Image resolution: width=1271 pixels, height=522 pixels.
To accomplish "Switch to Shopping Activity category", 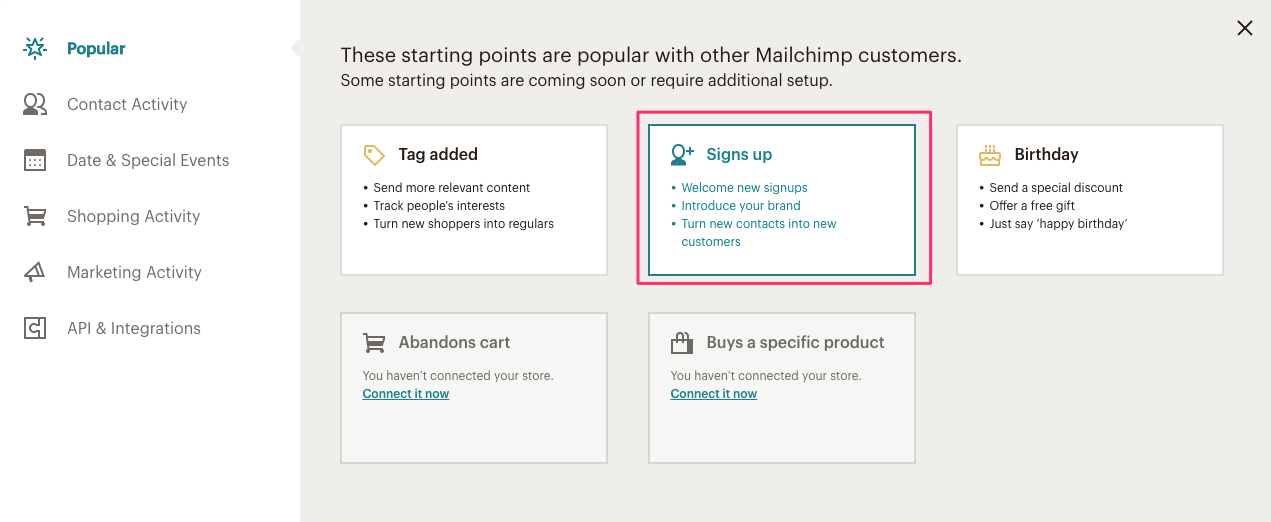I will coord(133,216).
